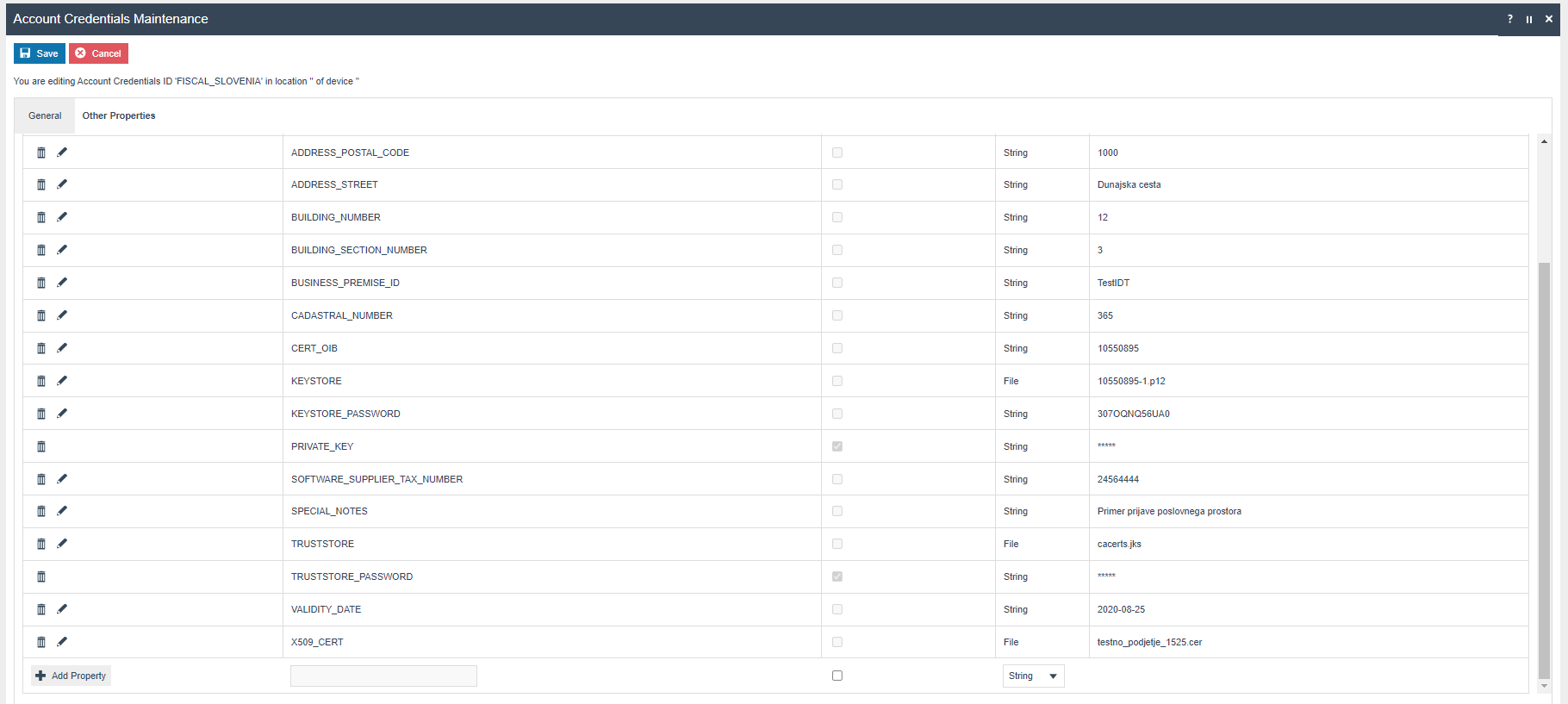Edit the KEYSTORE_PASSWORD entry
This screenshot has height=704, width=1568.
pyautogui.click(x=62, y=414)
